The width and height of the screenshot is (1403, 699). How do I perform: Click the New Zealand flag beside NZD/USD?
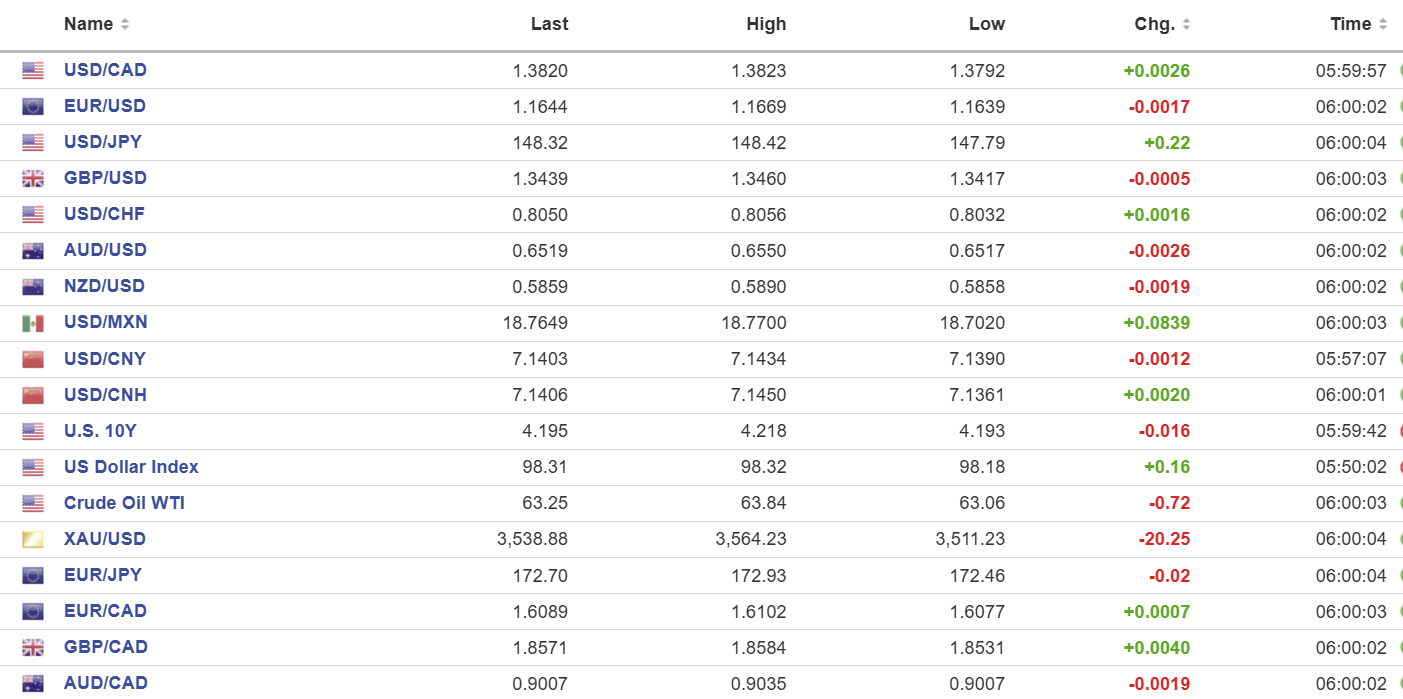(33, 287)
